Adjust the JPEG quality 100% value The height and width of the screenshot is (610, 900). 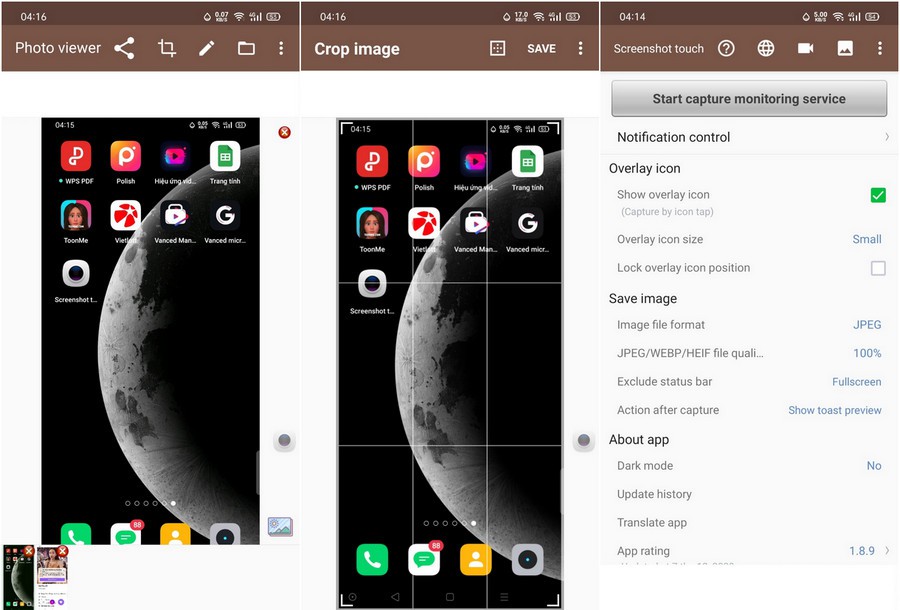(x=866, y=353)
